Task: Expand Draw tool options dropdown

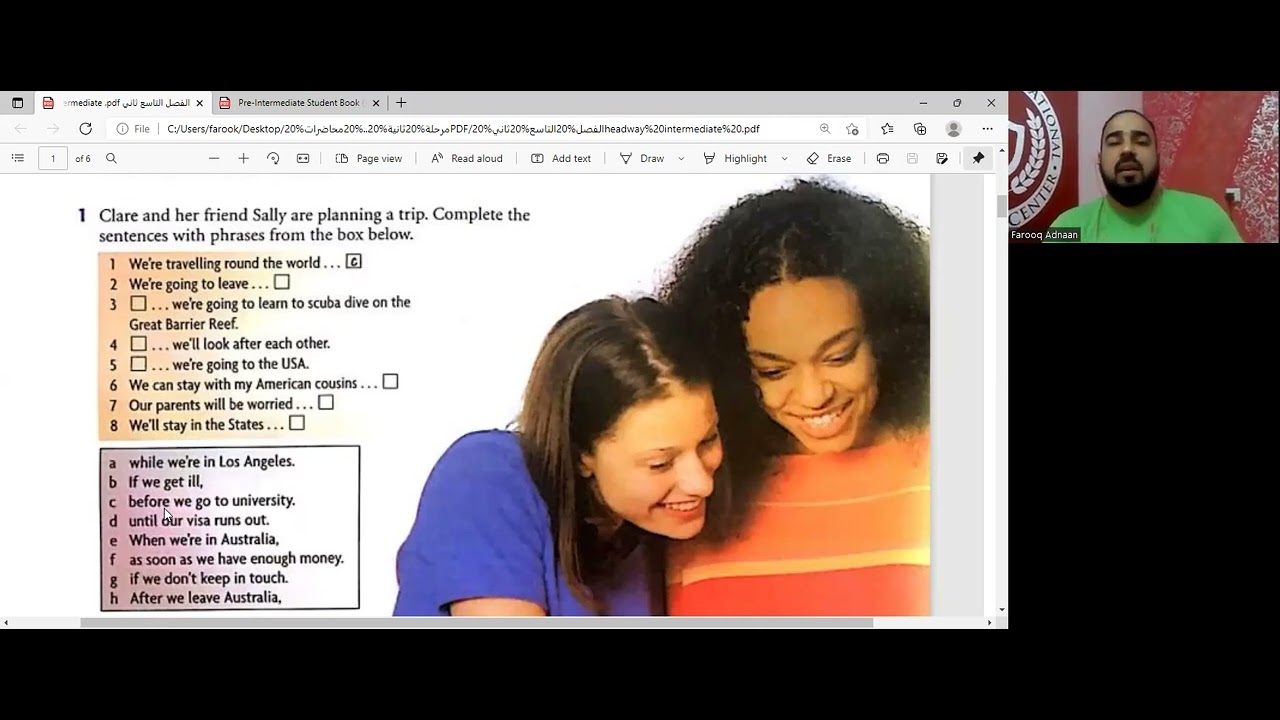Action: [681, 158]
